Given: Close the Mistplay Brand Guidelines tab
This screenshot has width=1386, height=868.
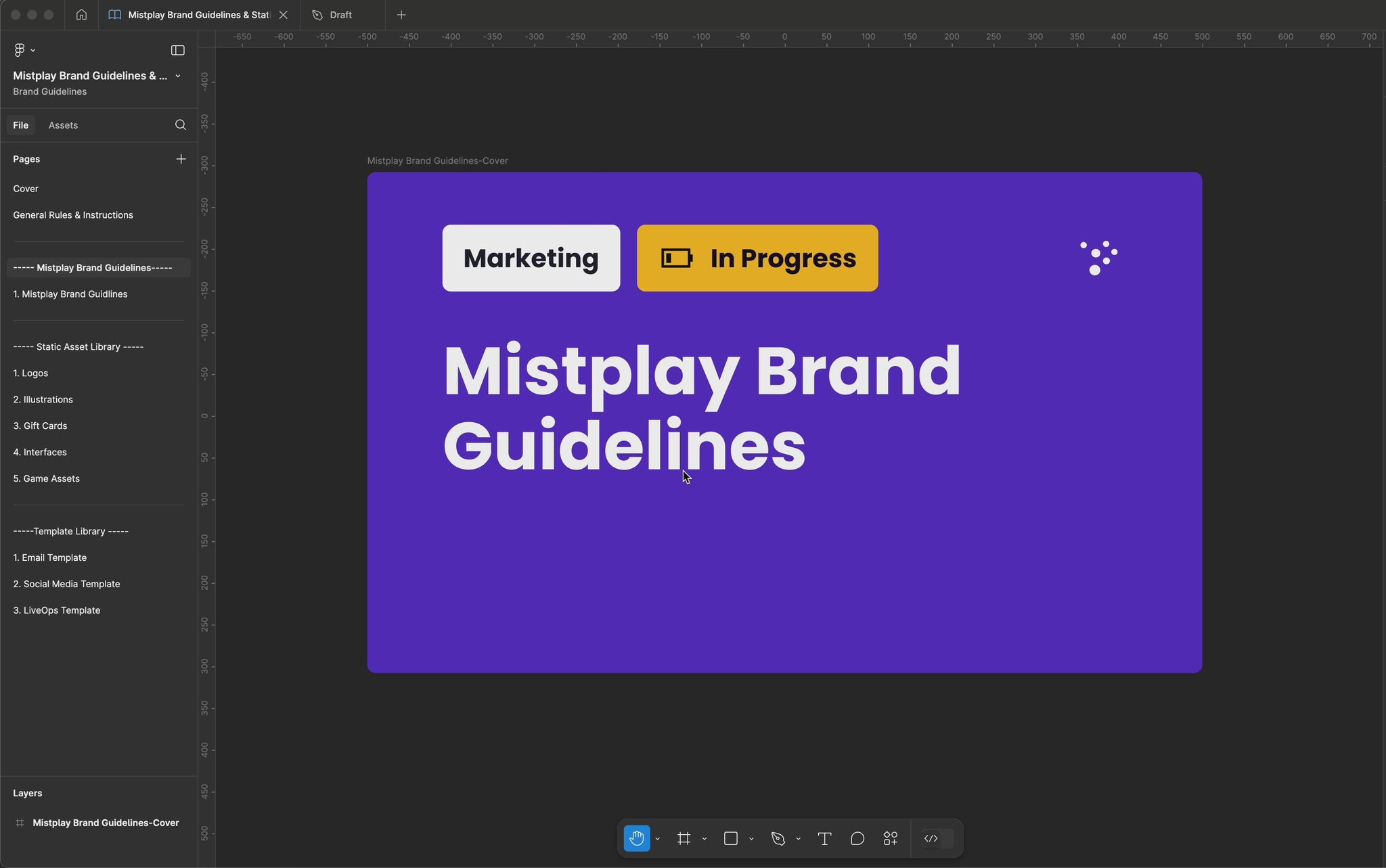Looking at the screenshot, I should click(x=284, y=15).
